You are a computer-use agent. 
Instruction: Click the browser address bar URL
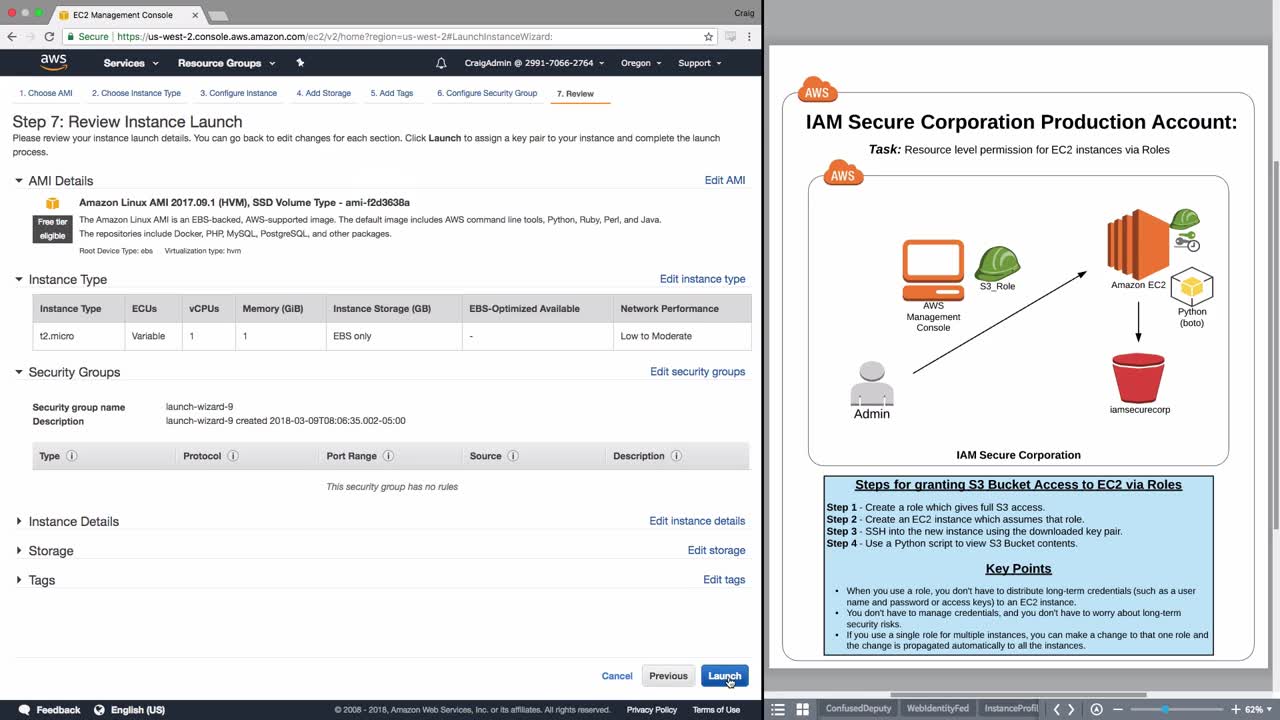click(x=334, y=37)
